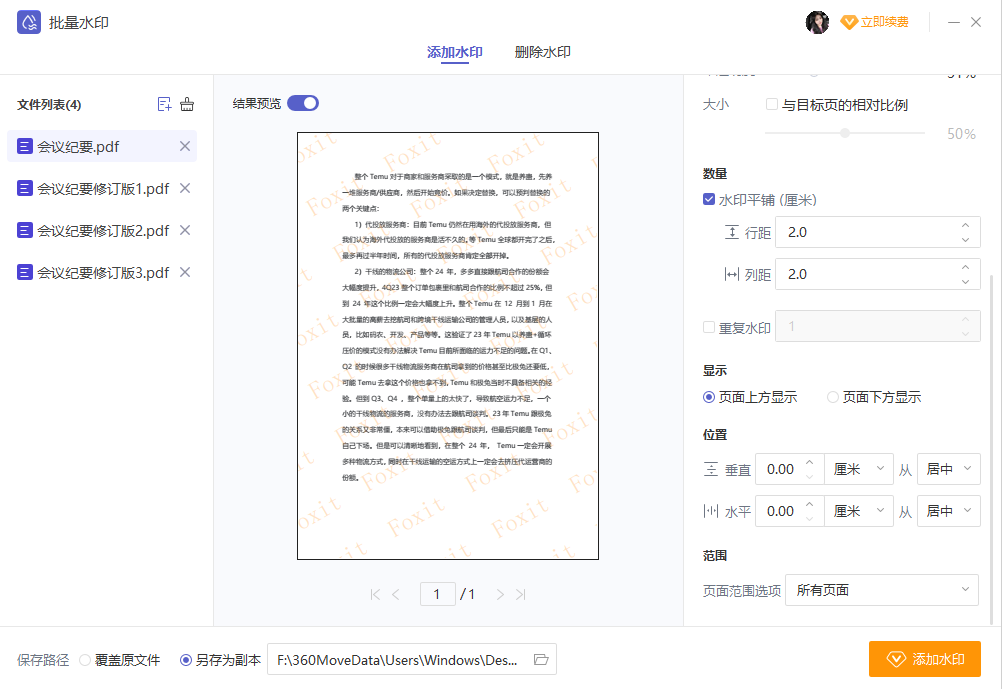Expand the horizontal 居中 alignment dropdown

click(x=948, y=511)
